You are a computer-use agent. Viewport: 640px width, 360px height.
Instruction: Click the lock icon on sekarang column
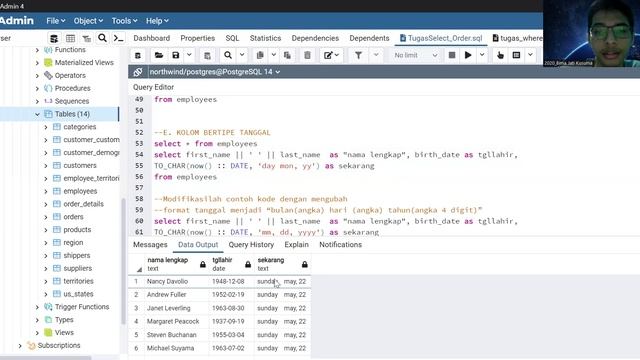[304, 264]
